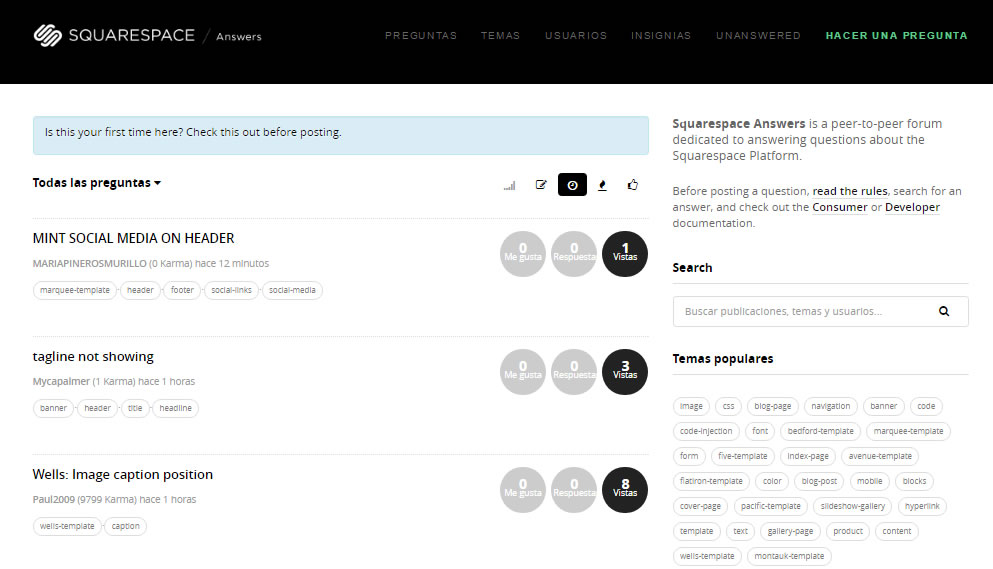Click Vistas counter of Mint Social Media
Screen dimensions: 993x569
pyautogui.click(x=625, y=254)
